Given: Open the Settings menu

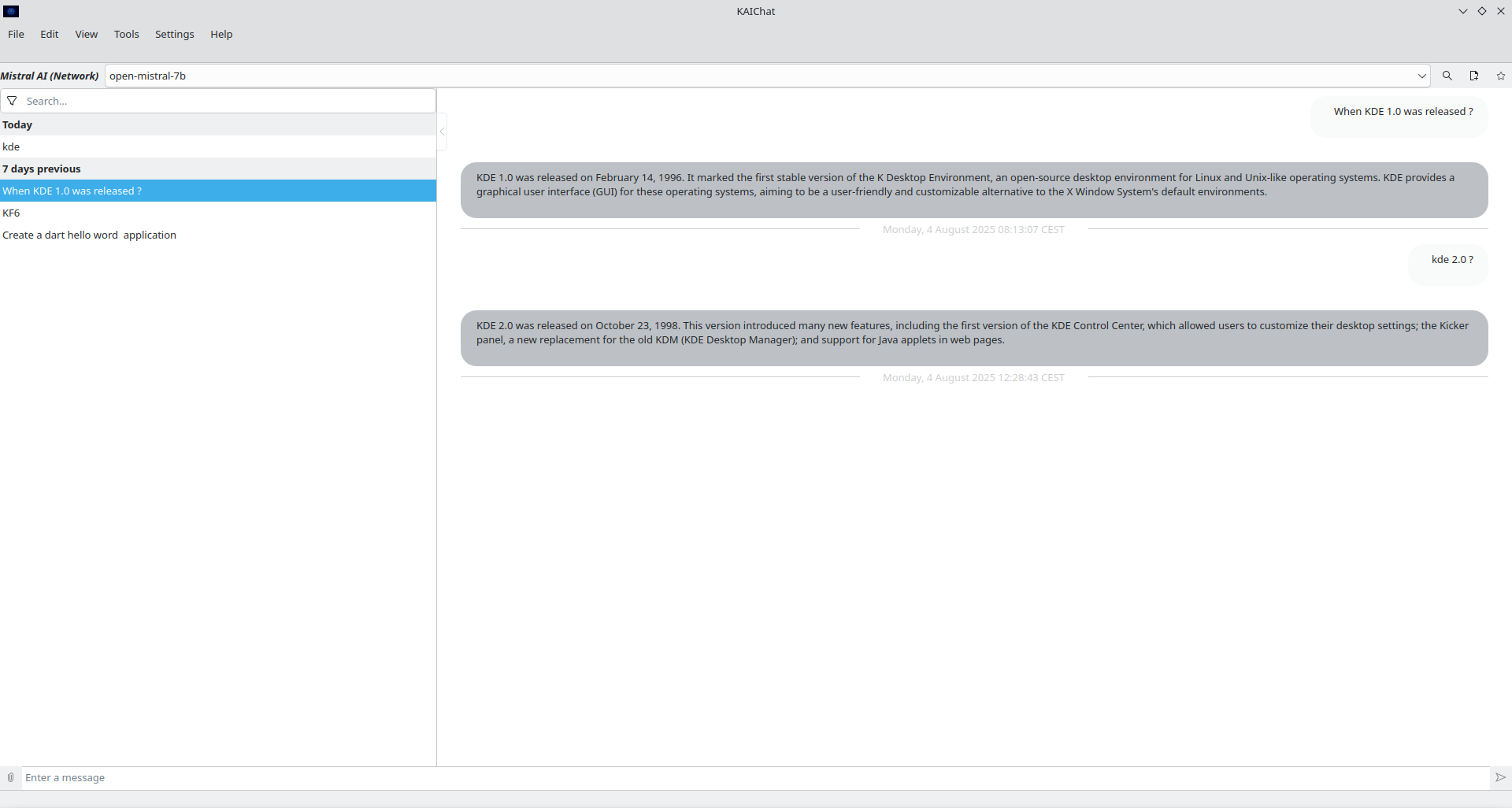Looking at the screenshot, I should 174,34.
